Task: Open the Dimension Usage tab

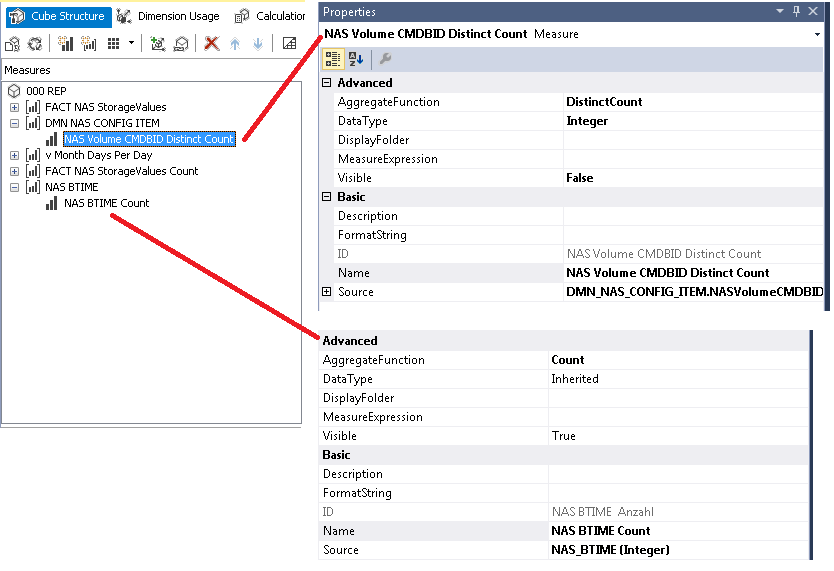Action: click(x=168, y=16)
